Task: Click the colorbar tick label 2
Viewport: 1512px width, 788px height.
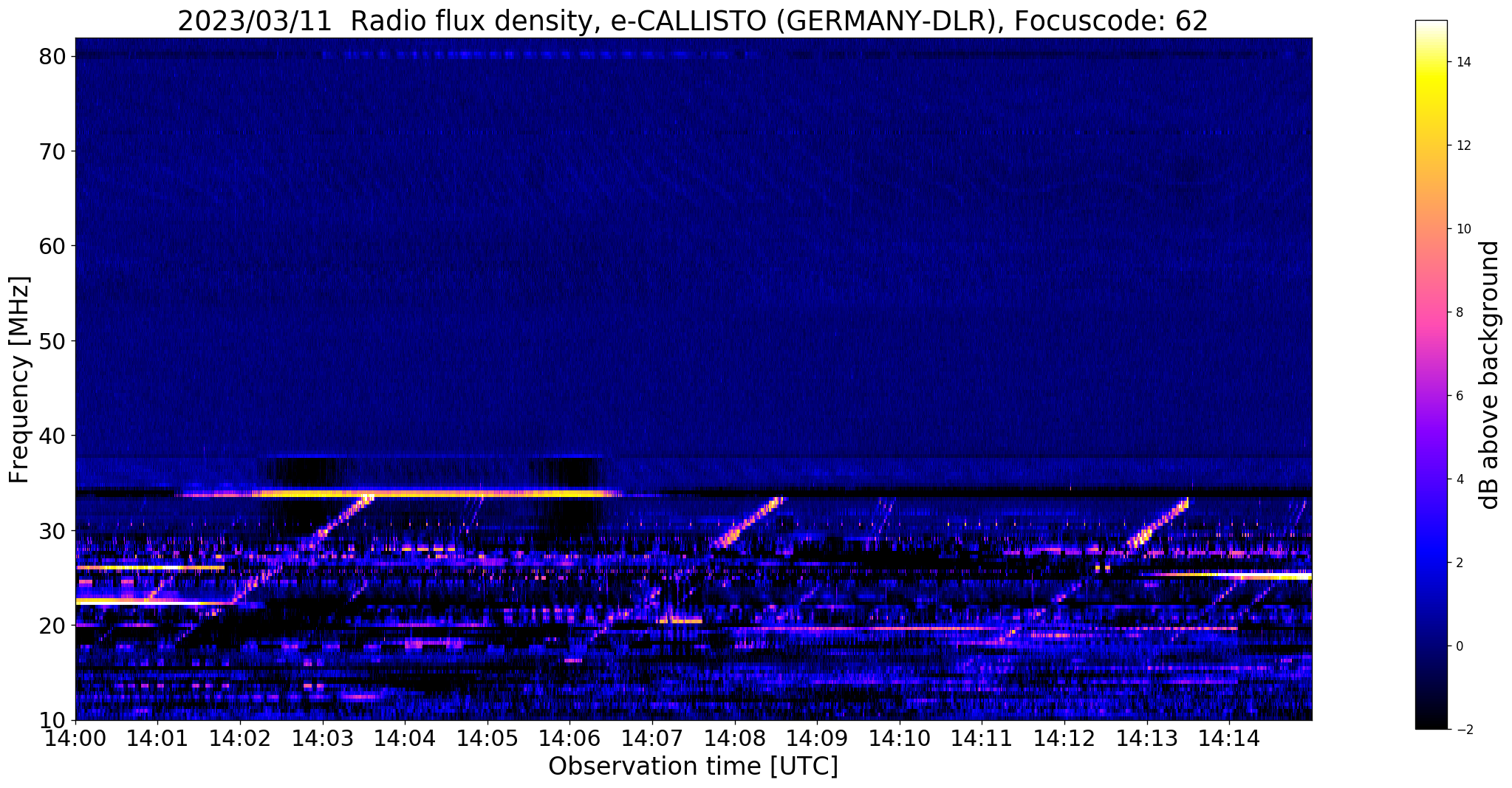Action: pos(1459,563)
